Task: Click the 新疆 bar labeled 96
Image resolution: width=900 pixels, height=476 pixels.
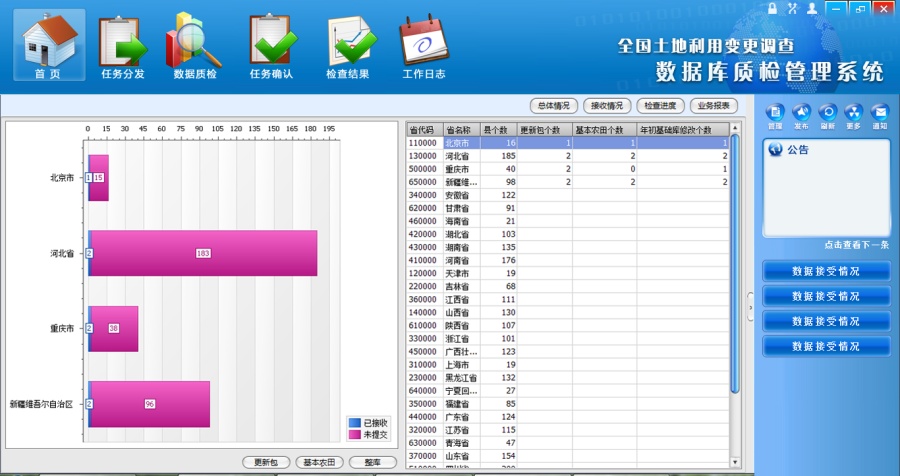Action: click(150, 404)
